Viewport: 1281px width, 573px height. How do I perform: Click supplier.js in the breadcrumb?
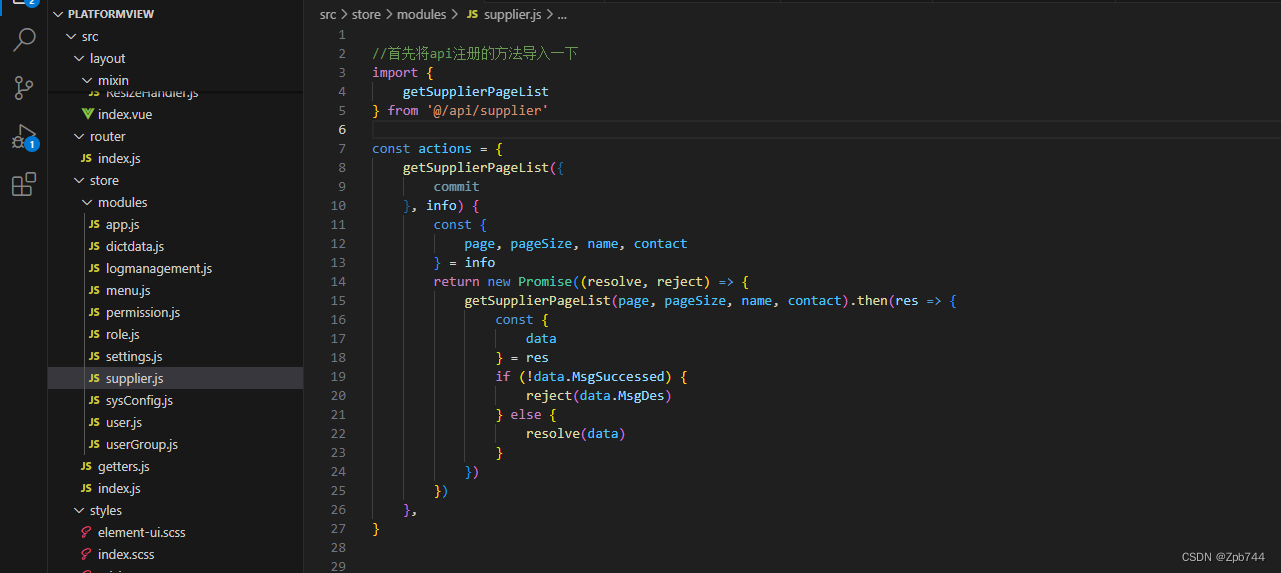tap(512, 14)
